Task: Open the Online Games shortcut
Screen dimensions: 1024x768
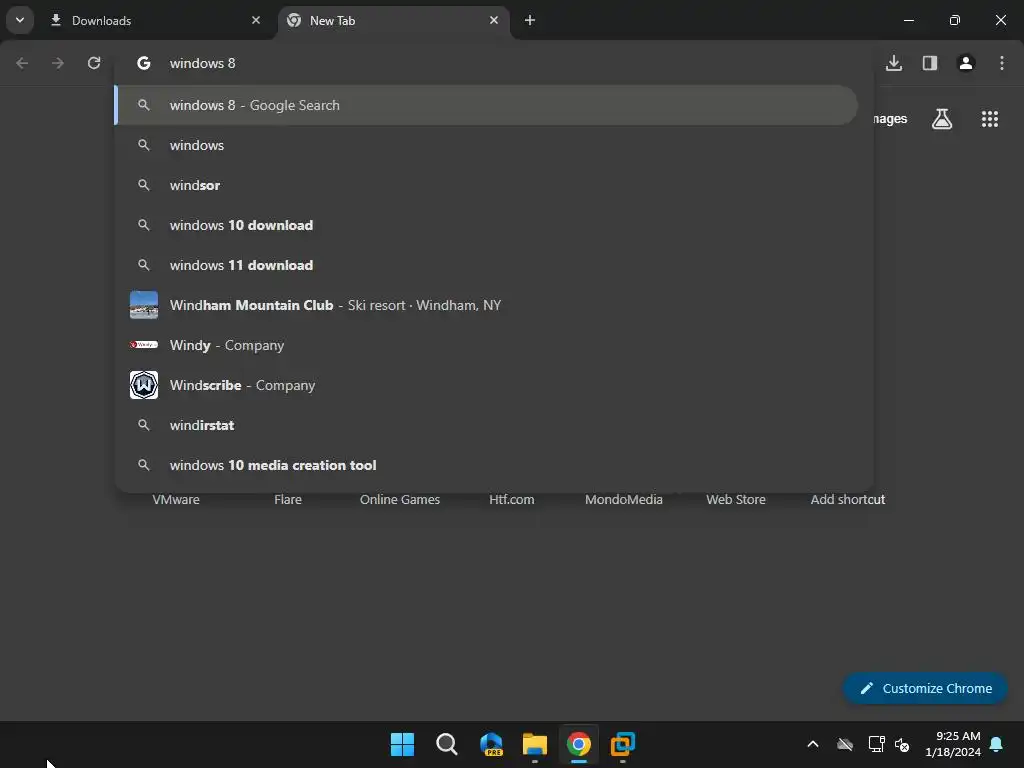Action: [x=400, y=500]
